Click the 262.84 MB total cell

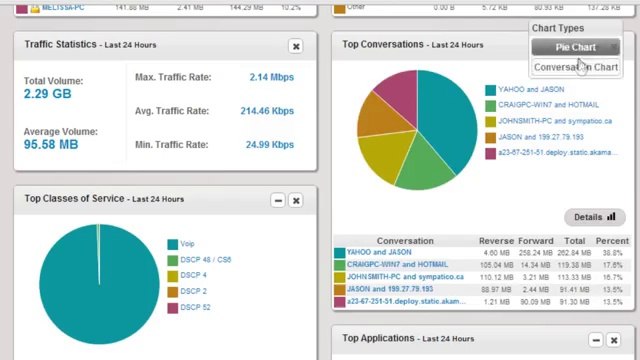574,253
